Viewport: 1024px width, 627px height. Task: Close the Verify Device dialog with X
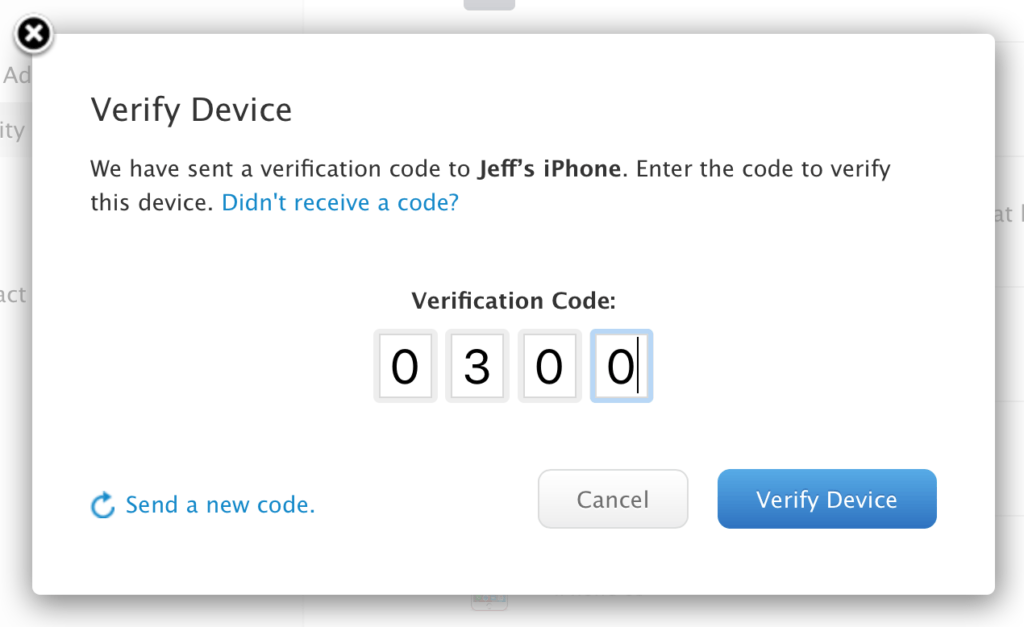(33, 35)
